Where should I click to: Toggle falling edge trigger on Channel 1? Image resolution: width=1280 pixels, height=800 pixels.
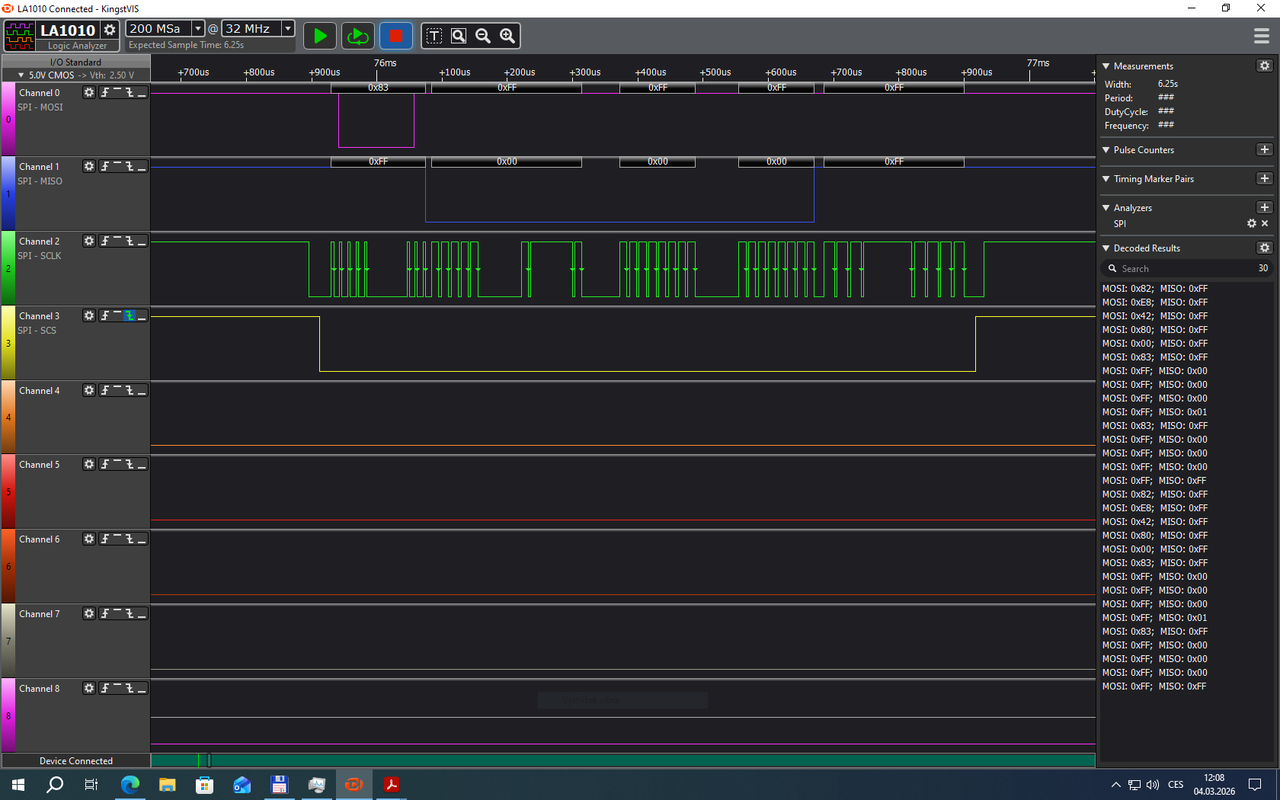pyautogui.click(x=129, y=166)
